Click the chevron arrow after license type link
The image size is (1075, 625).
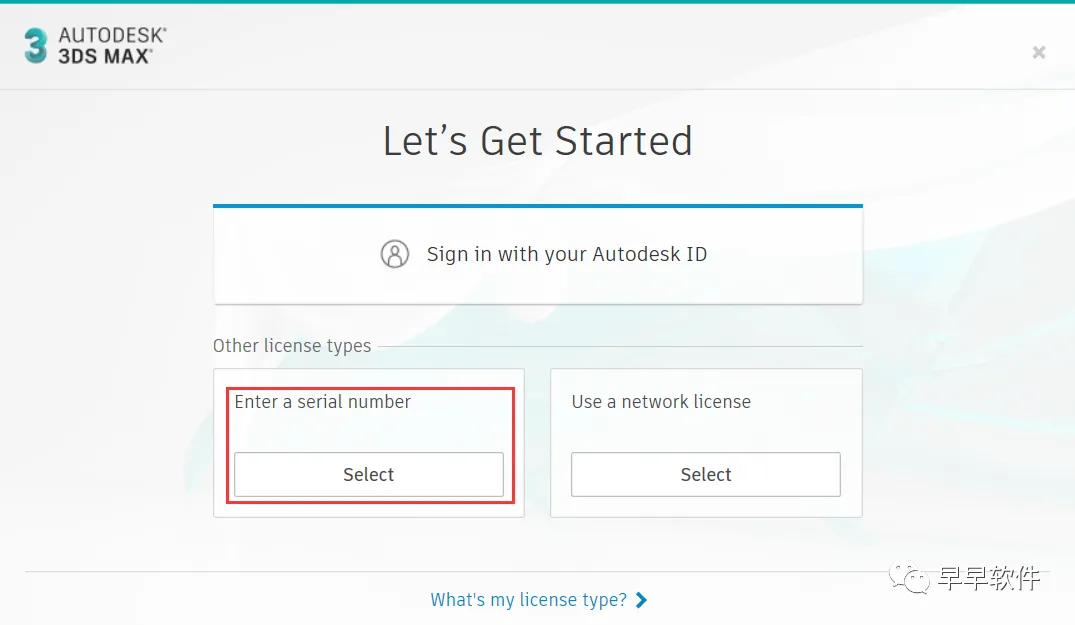click(x=641, y=600)
